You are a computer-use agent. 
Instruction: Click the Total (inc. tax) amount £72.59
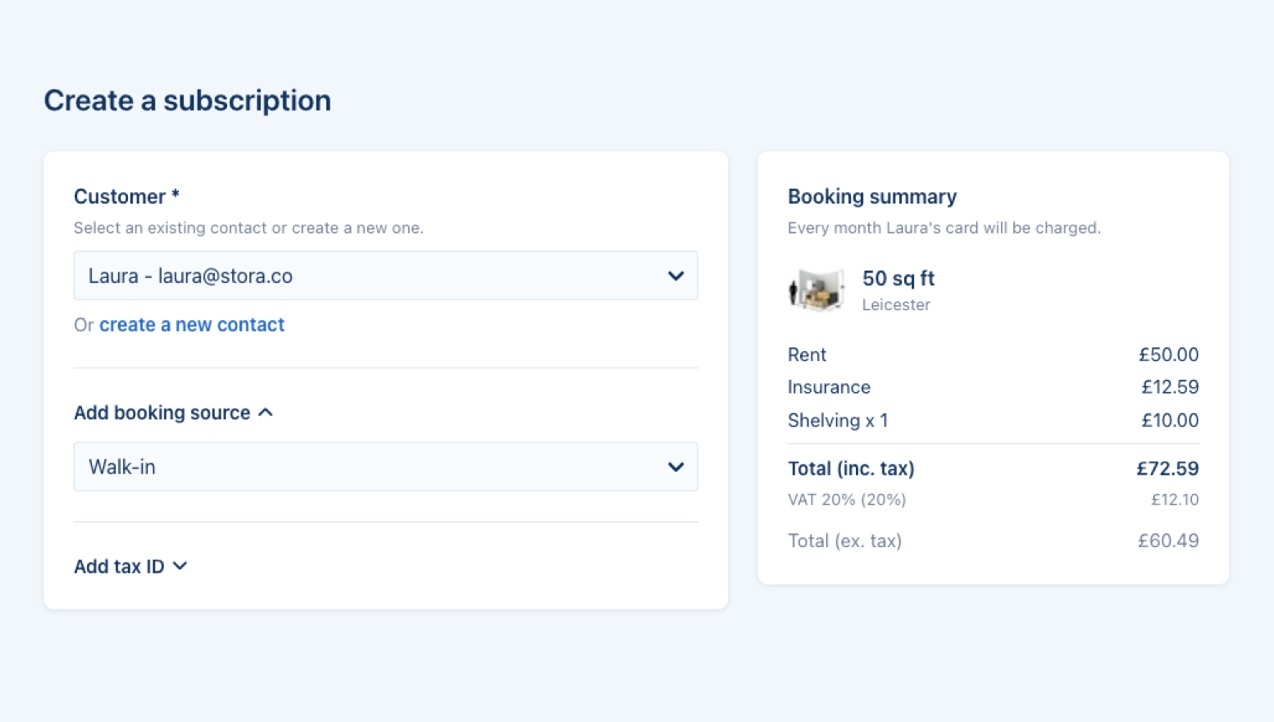tap(1167, 469)
